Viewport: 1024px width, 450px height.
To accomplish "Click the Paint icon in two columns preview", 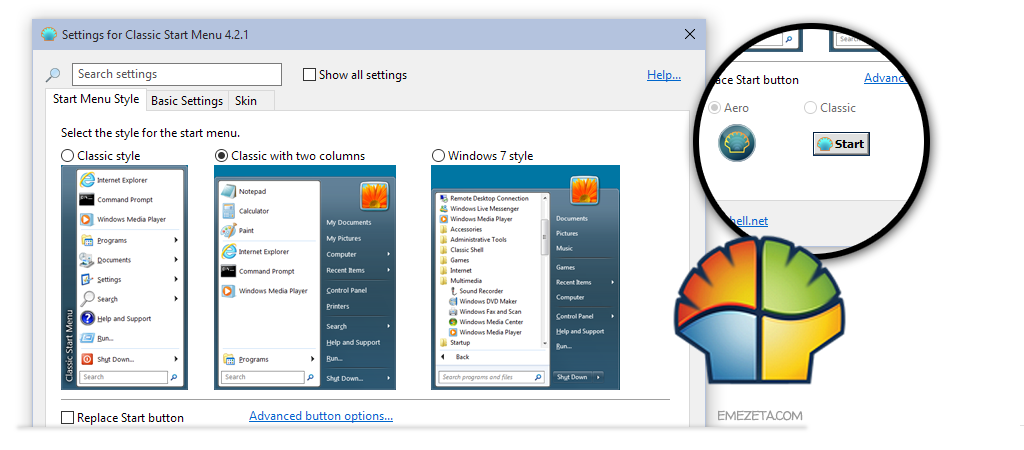I will click(228, 231).
